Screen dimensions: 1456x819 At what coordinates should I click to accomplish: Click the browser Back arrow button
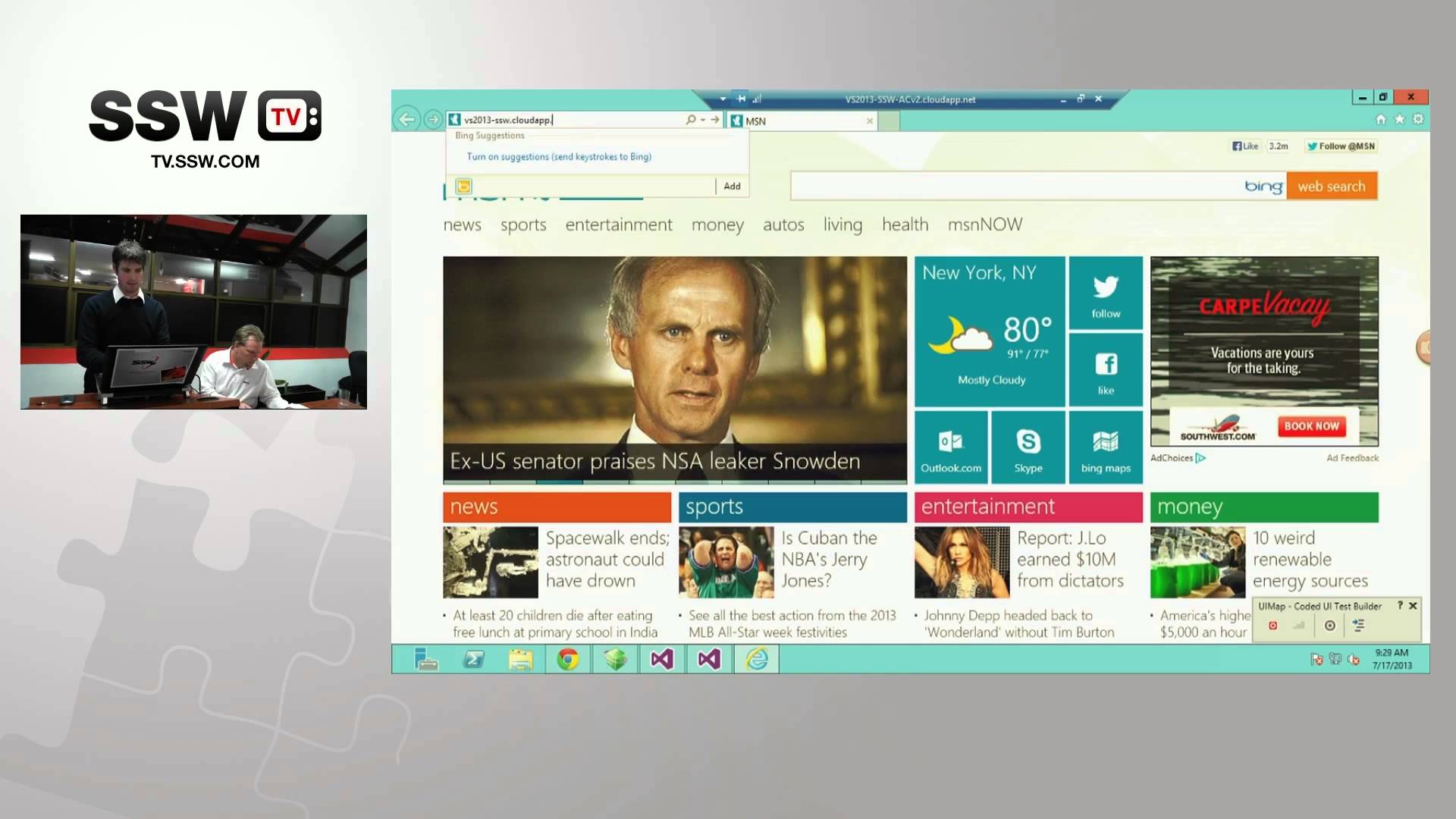tap(407, 119)
